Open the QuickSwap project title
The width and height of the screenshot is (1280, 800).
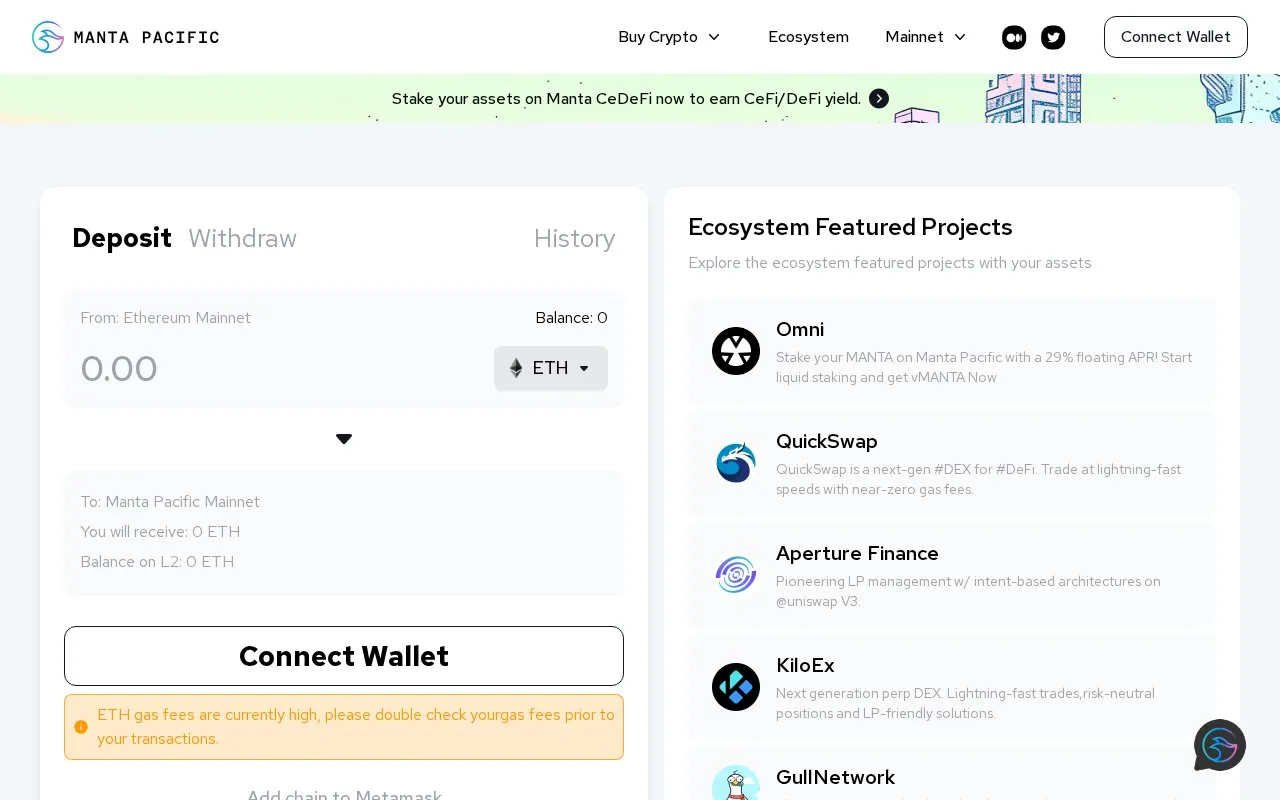(827, 441)
